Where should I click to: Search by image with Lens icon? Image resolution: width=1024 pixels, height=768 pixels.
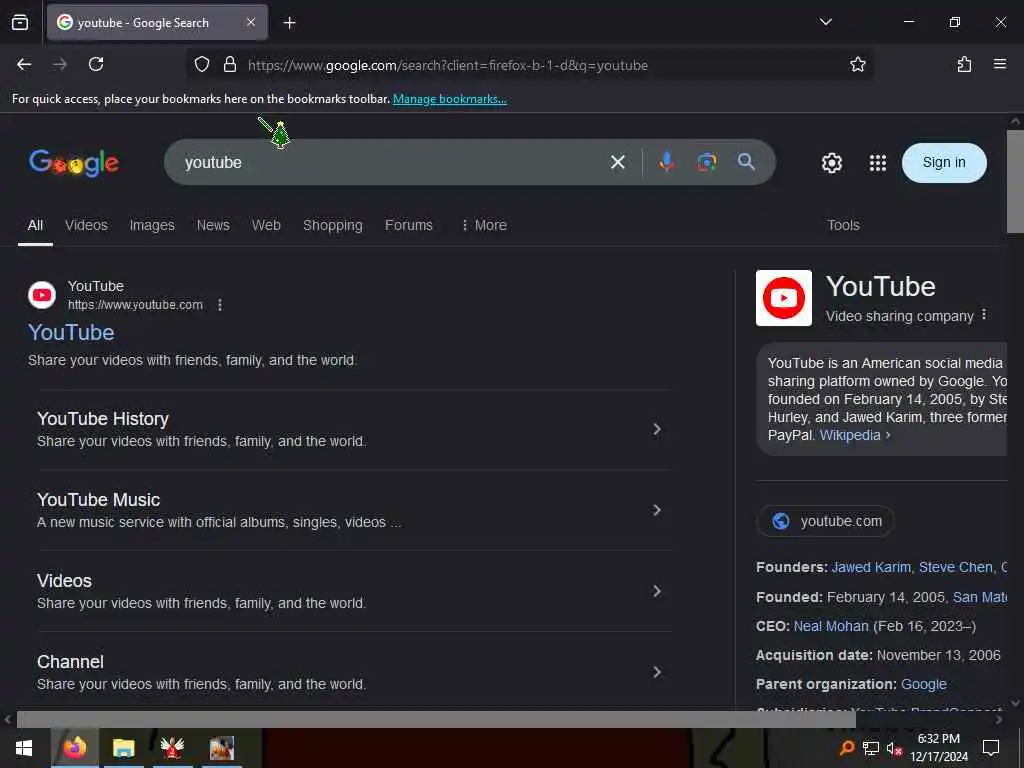point(707,162)
